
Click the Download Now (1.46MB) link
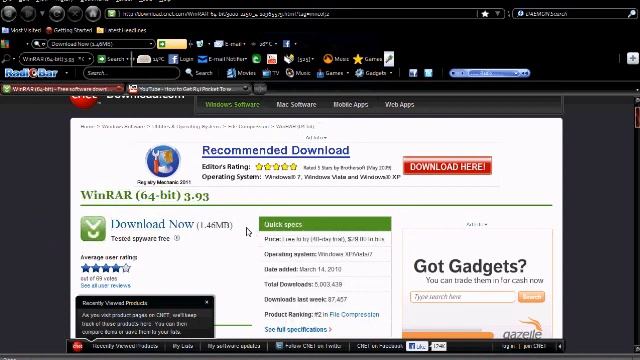pyautogui.click(x=171, y=224)
